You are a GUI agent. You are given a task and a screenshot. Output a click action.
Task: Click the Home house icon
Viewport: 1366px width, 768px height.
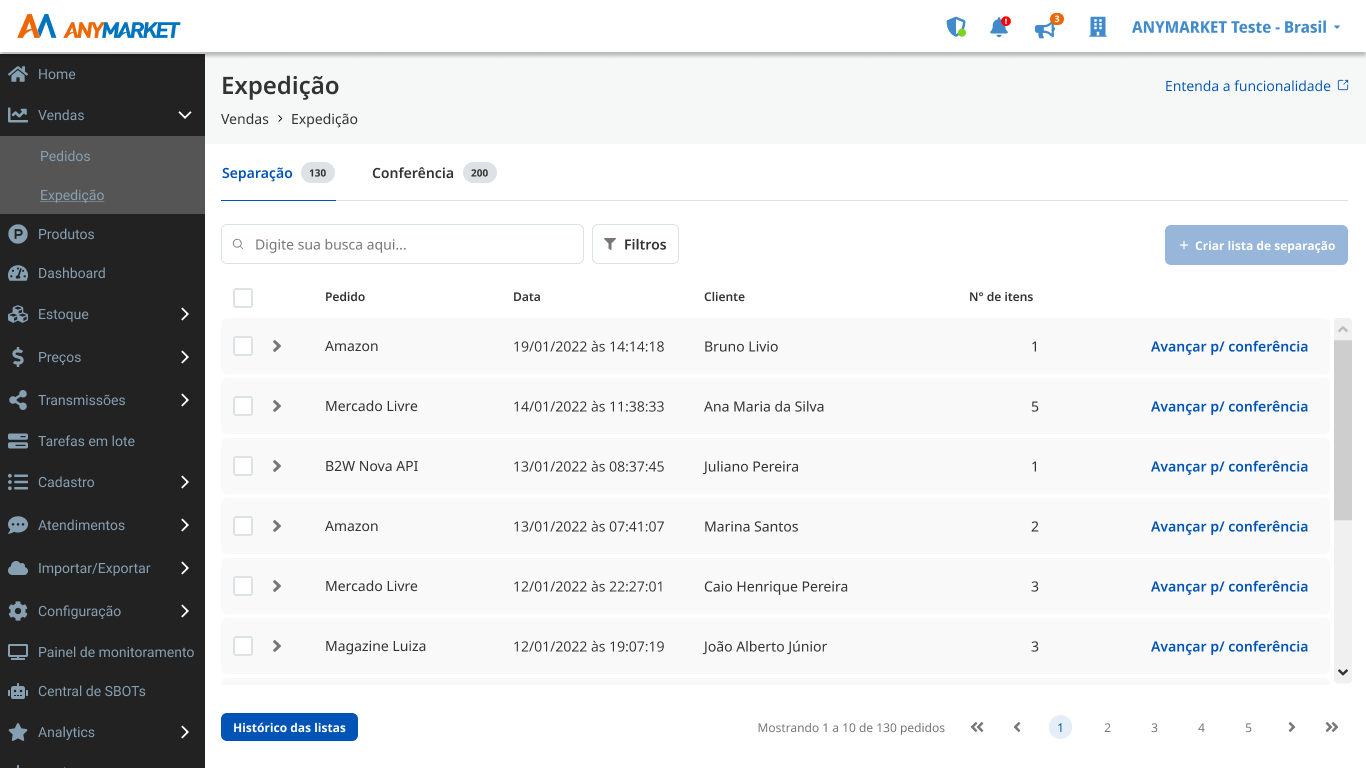[x=17, y=74]
